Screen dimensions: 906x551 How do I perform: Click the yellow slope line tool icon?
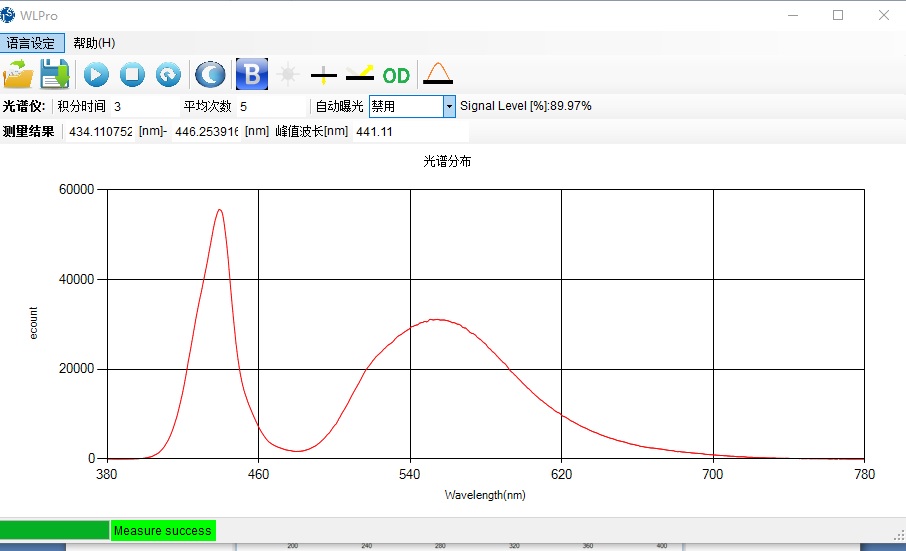point(360,74)
